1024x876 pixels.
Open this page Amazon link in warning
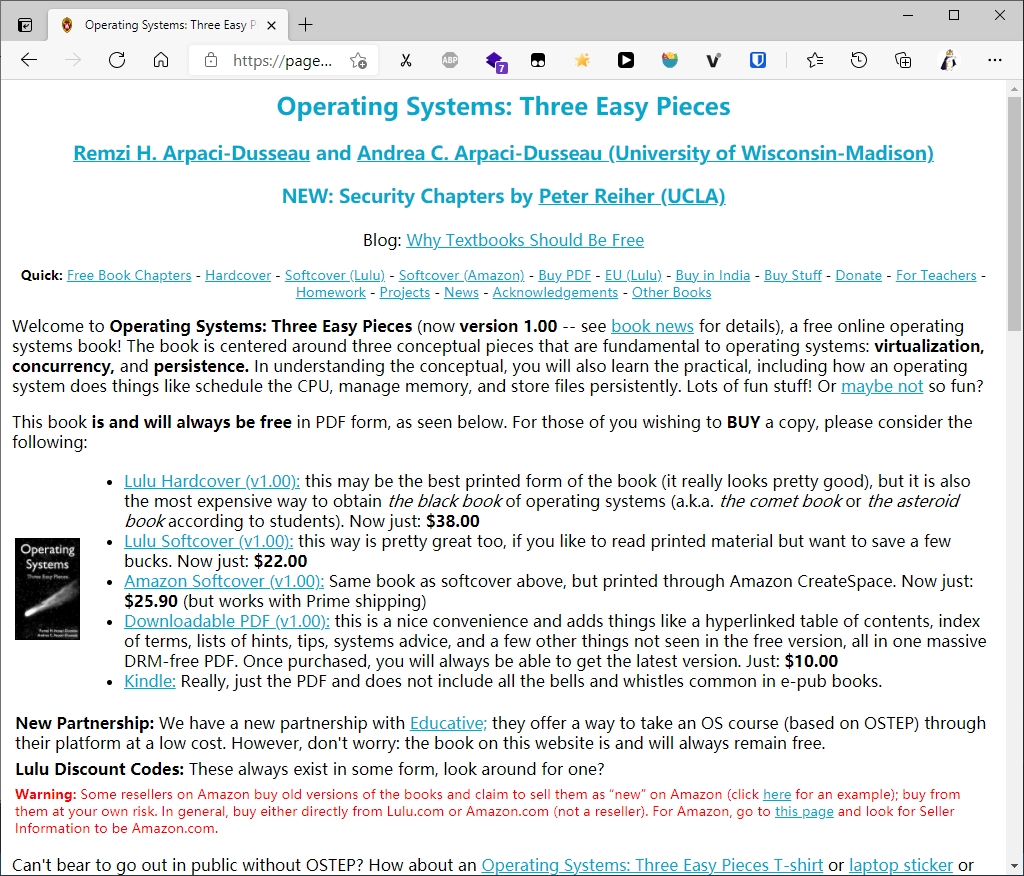point(804,811)
